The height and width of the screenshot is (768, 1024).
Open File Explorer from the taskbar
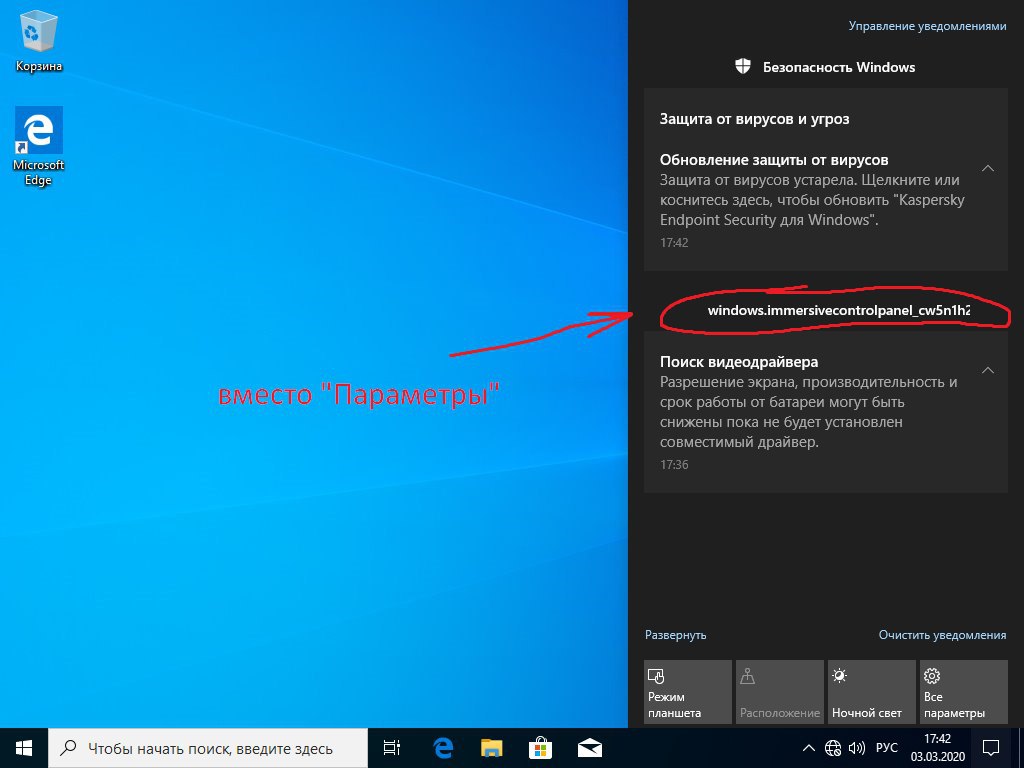pyautogui.click(x=492, y=748)
